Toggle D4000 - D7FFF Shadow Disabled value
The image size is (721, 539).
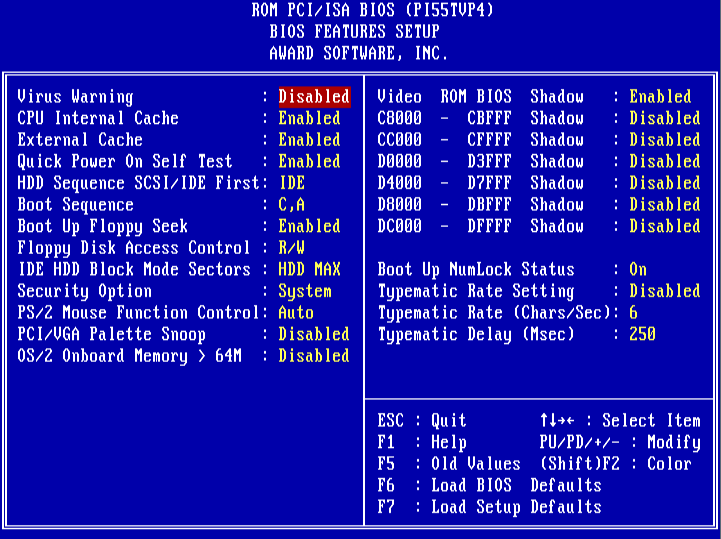click(x=665, y=183)
